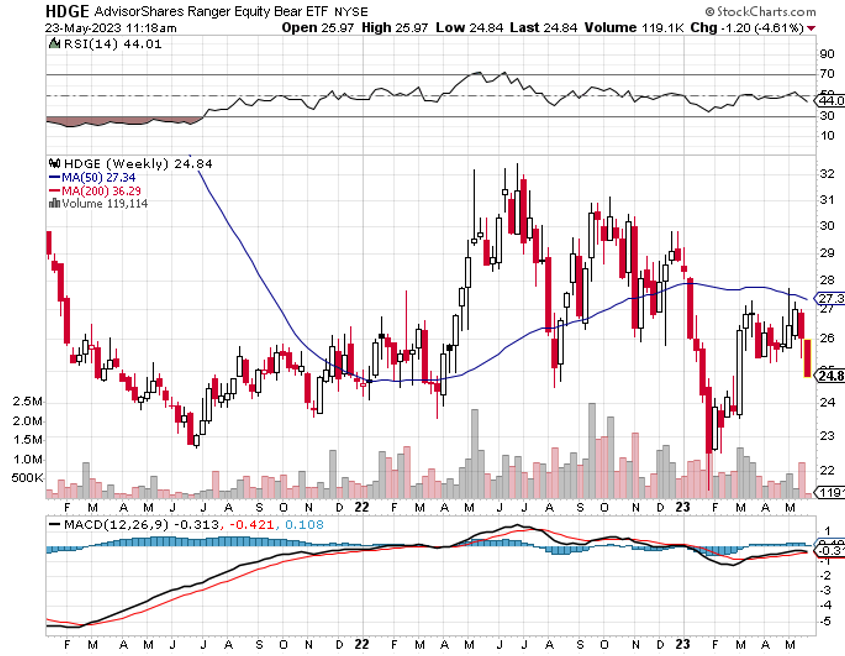
Task: Click the price axis label 32
Action: pos(827,174)
